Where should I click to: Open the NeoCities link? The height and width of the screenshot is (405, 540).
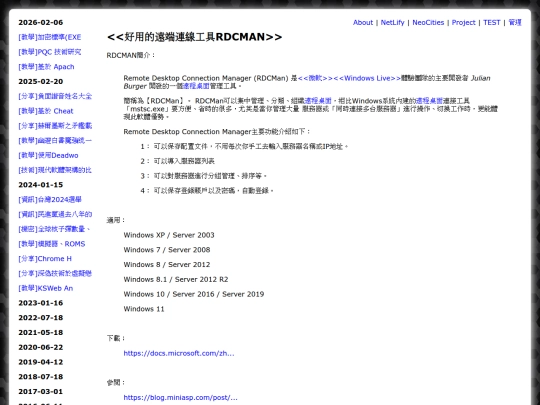click(x=428, y=22)
